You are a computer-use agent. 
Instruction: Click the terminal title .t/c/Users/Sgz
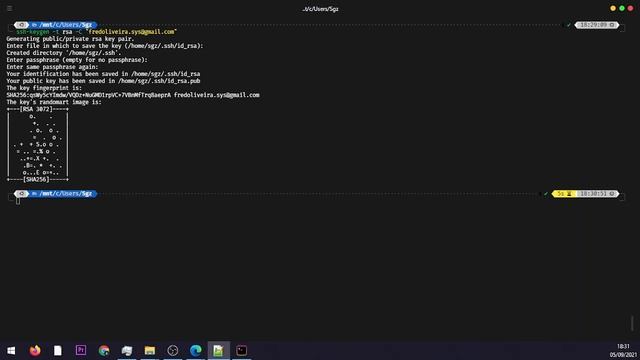(x=320, y=9)
